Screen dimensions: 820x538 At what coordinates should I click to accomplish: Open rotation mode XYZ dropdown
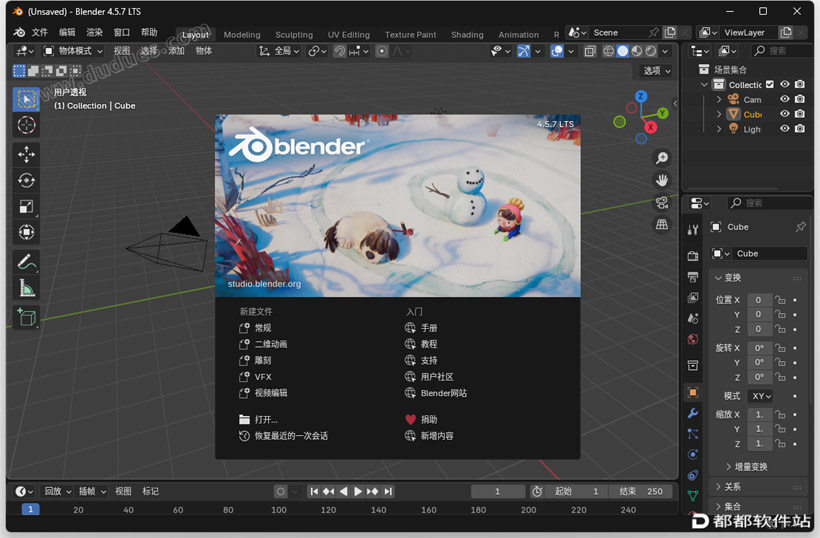(x=761, y=396)
